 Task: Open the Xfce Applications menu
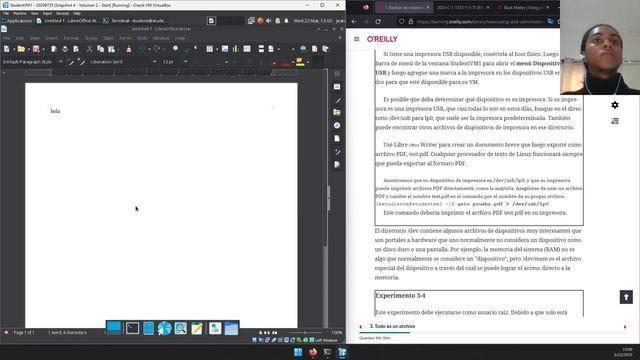coord(17,20)
